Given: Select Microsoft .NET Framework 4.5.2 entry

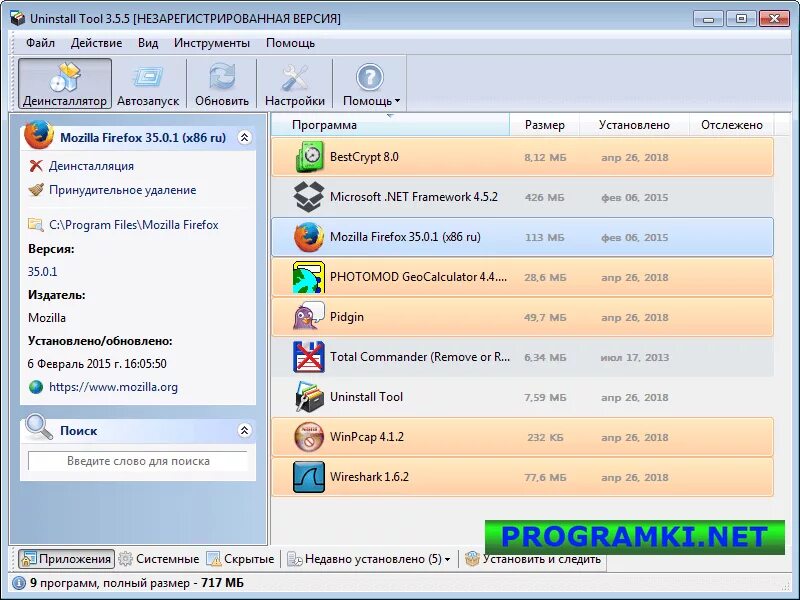Looking at the screenshot, I should click(x=414, y=197).
